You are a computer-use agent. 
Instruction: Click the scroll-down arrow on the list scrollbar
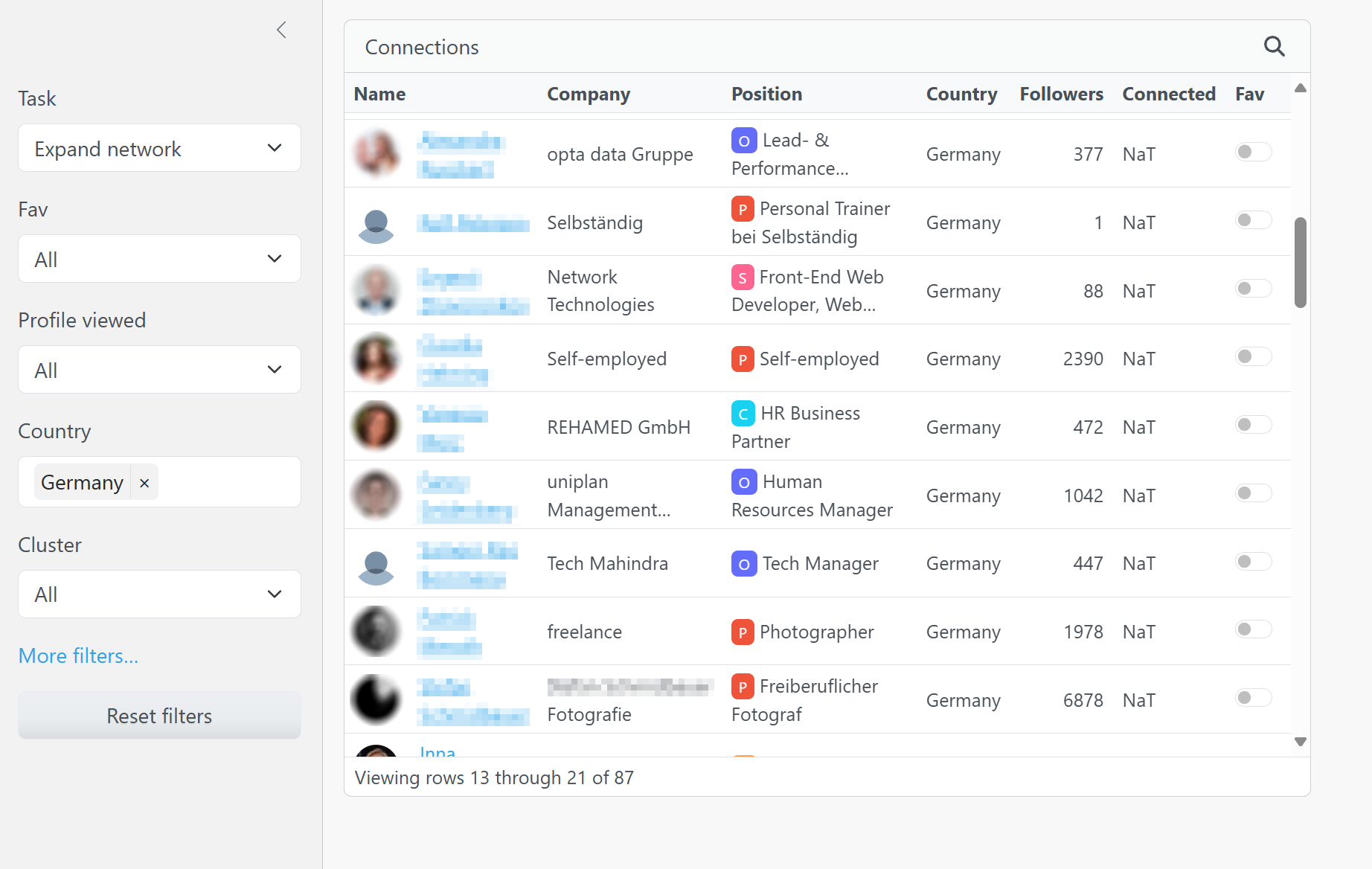tap(1301, 741)
